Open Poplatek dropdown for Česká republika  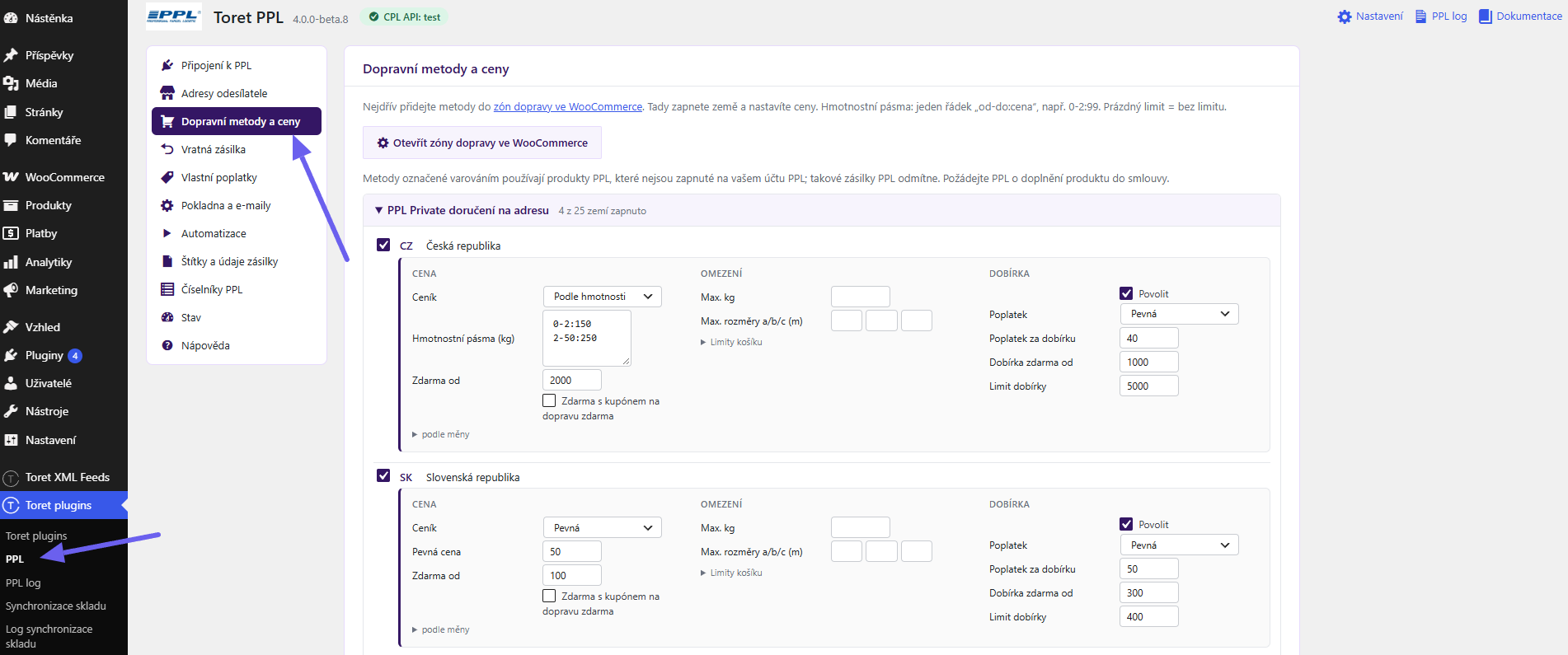[x=1180, y=314]
